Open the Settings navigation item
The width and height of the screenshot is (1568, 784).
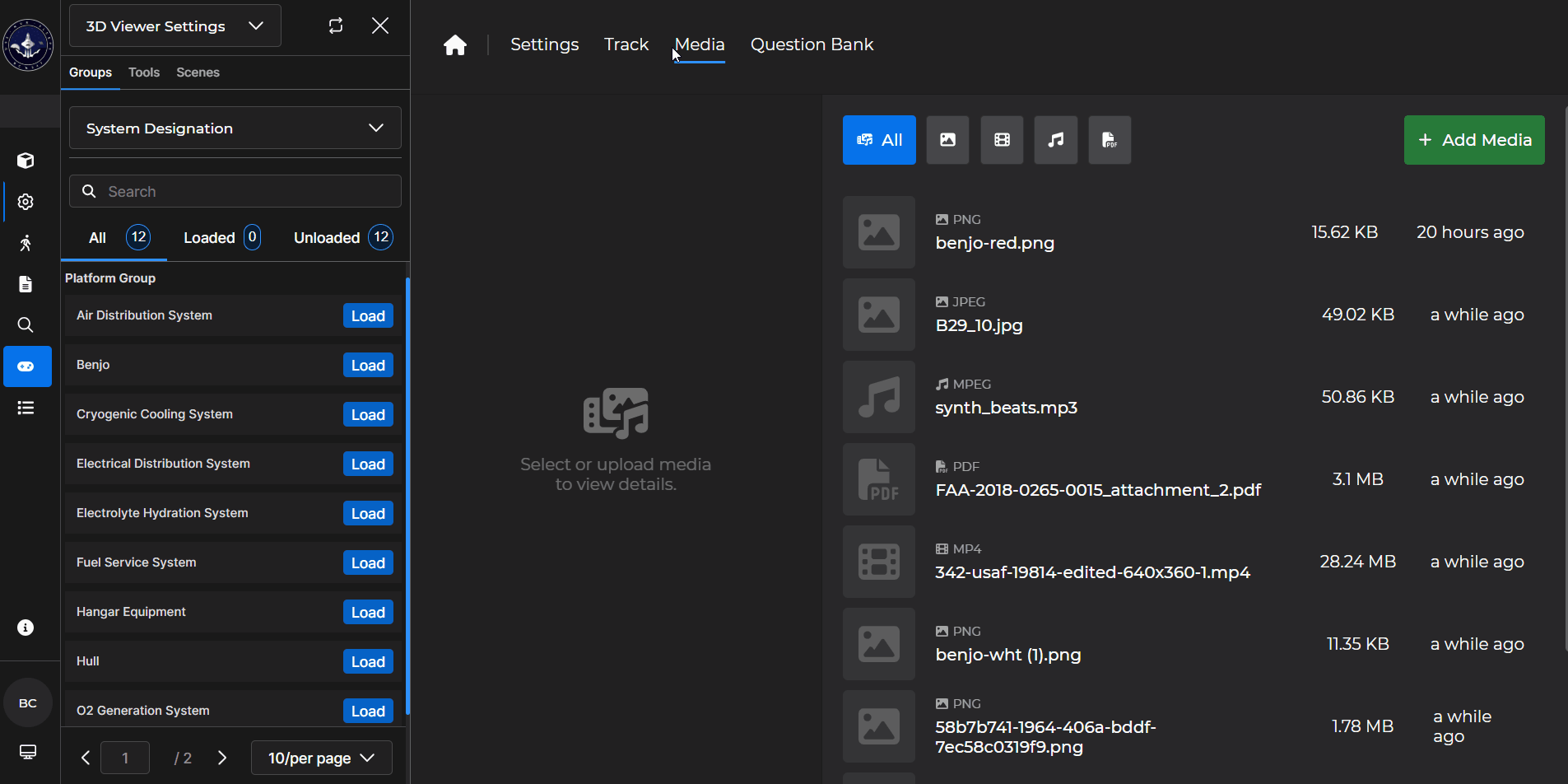(545, 44)
